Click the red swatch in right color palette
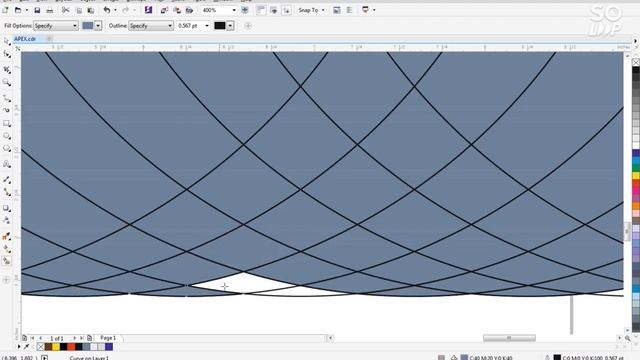Screen dimensions: 640x360 point(636,184)
